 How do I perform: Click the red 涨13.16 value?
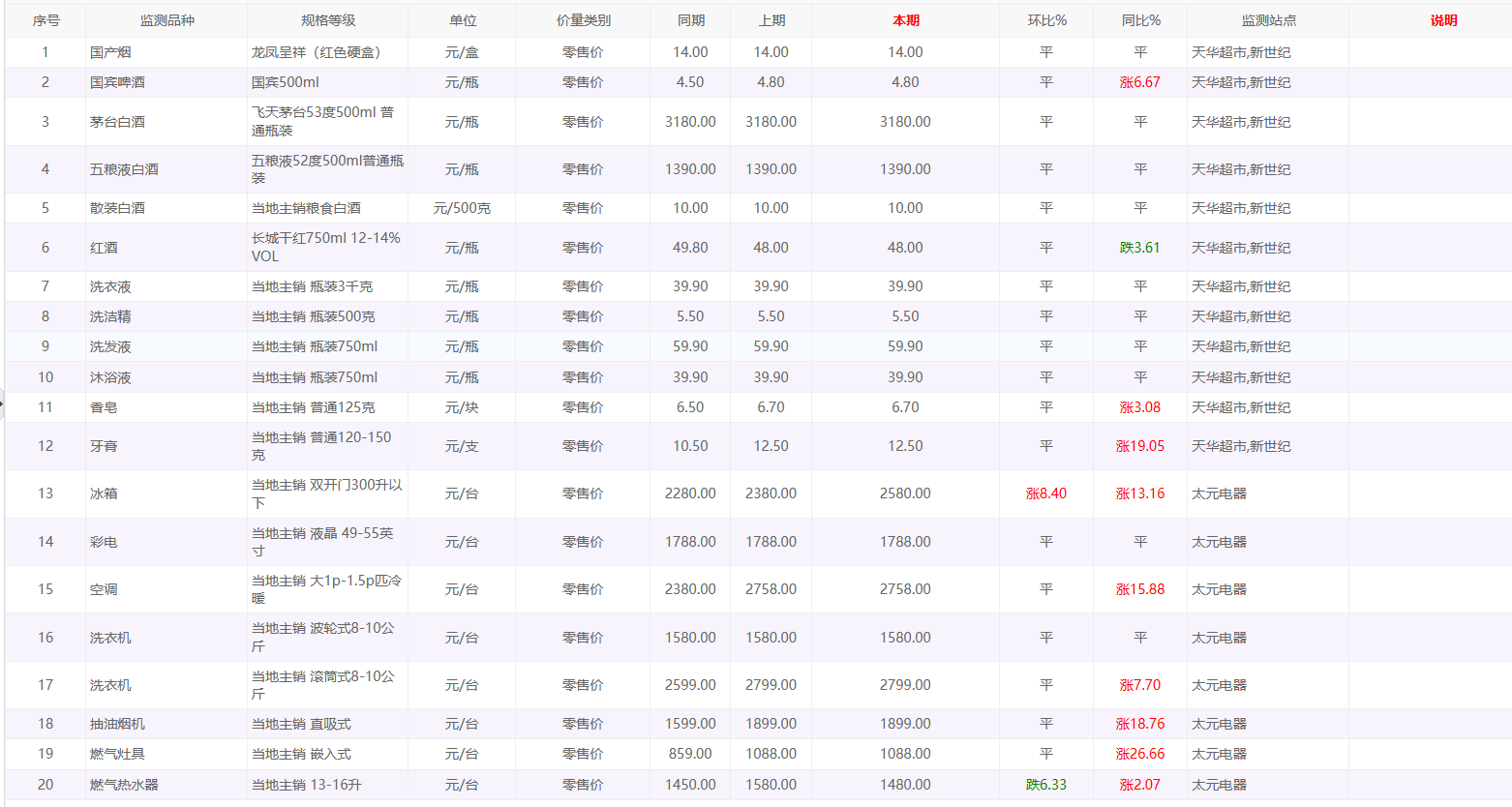[1140, 493]
